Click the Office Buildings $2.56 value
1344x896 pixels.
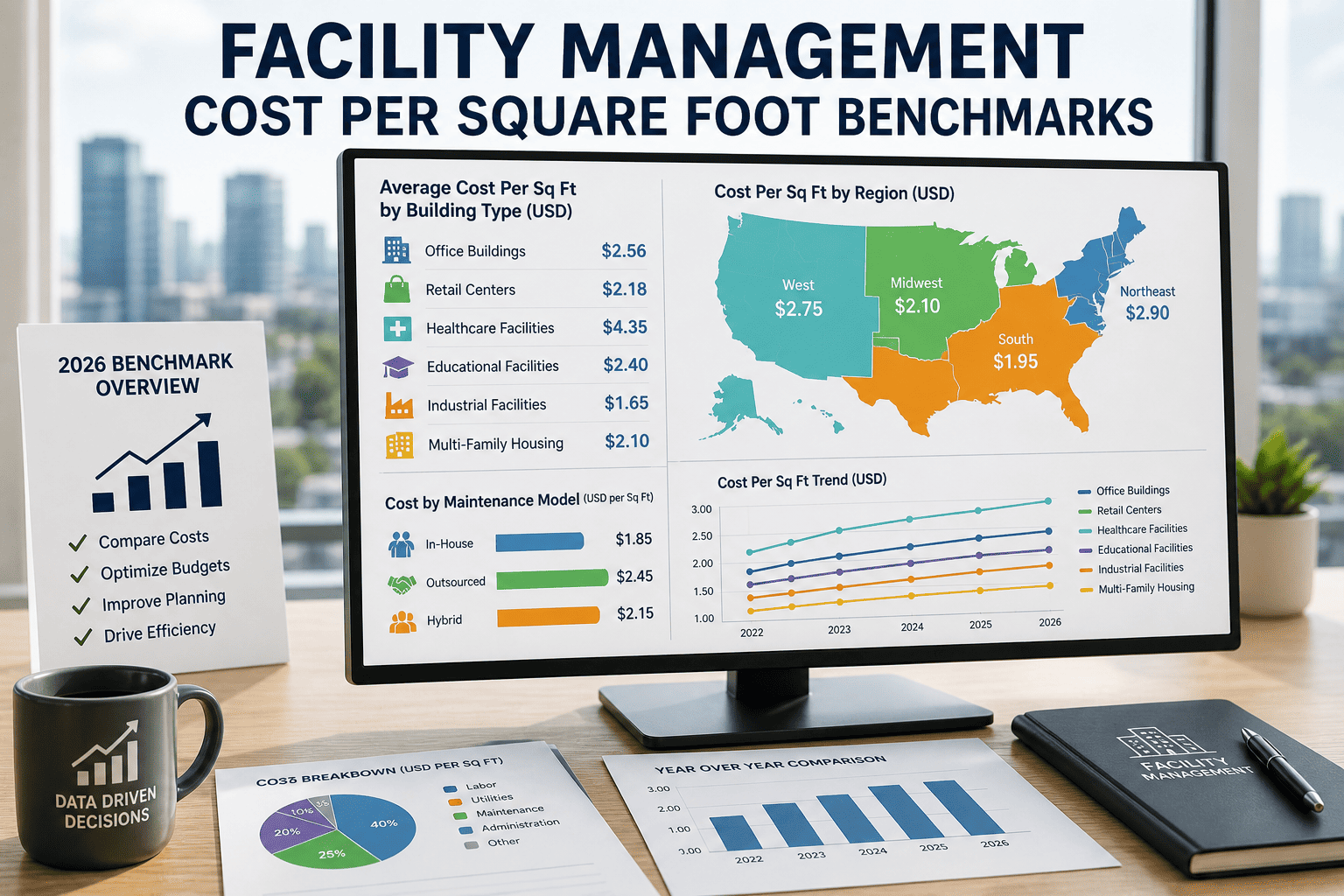coord(624,251)
